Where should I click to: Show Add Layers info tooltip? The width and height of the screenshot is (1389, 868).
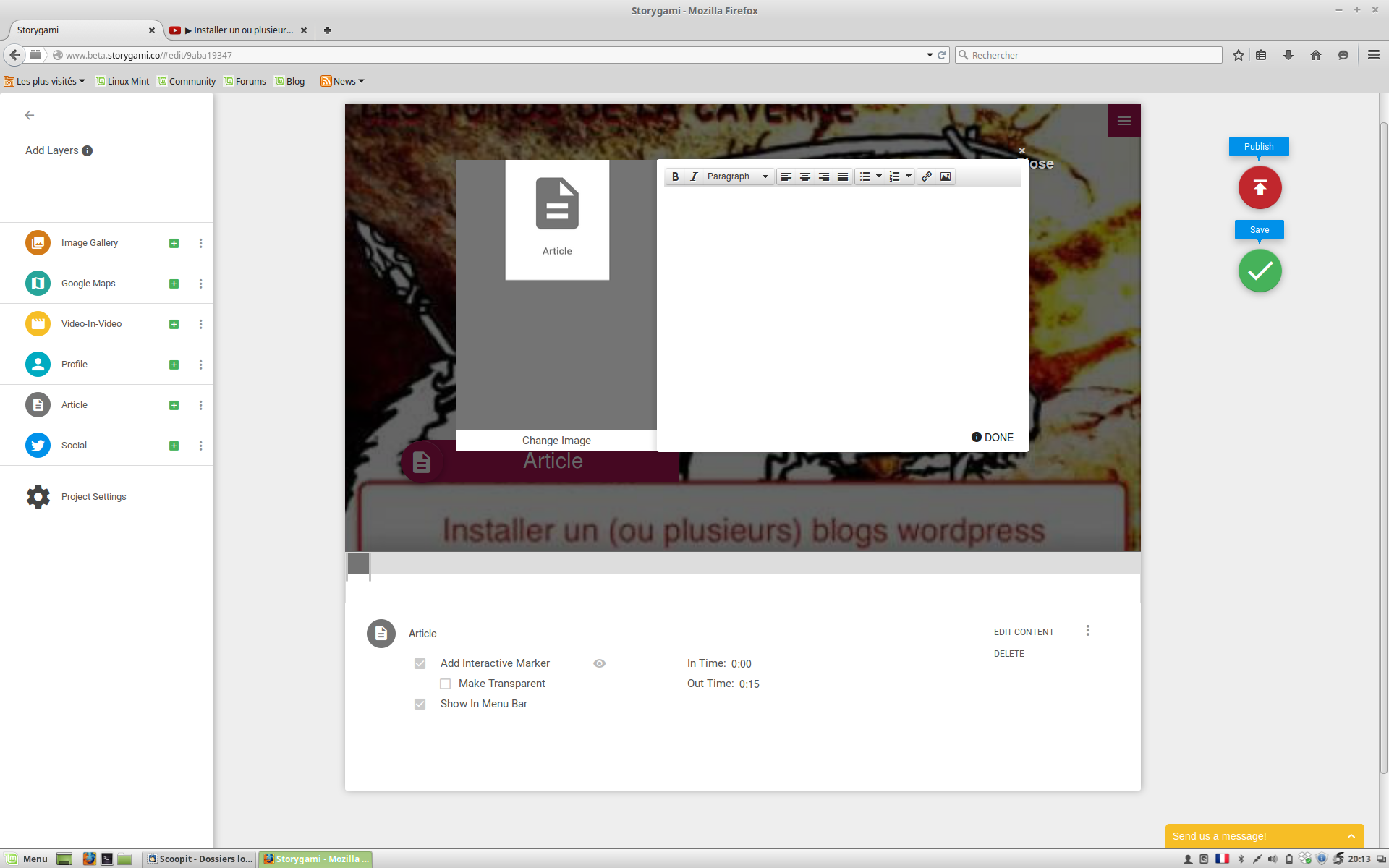[x=87, y=151]
